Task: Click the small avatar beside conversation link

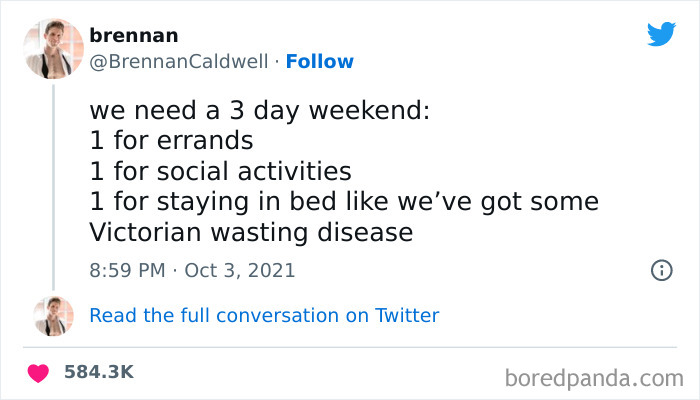Action: coord(55,315)
